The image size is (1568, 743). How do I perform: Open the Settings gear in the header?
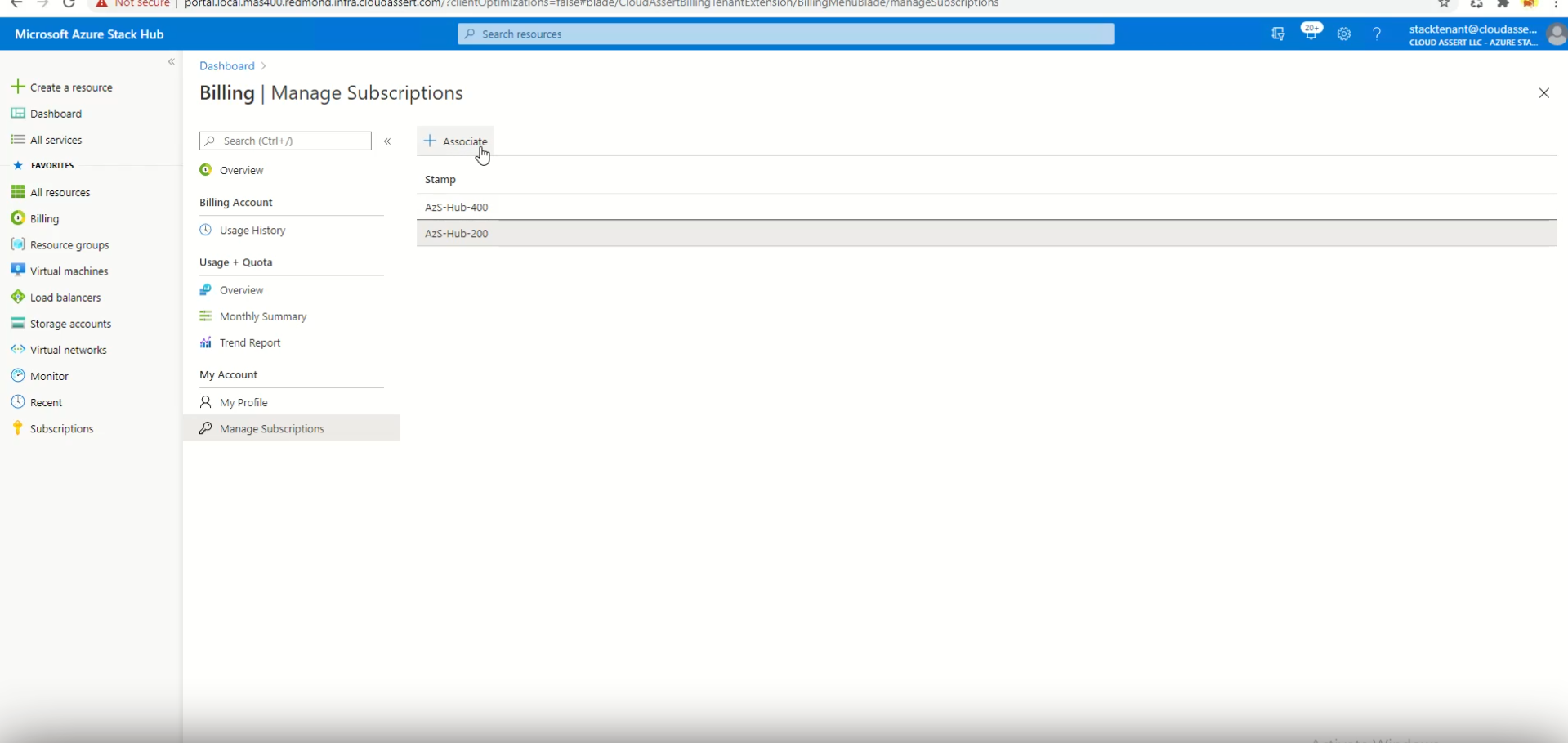click(1343, 34)
